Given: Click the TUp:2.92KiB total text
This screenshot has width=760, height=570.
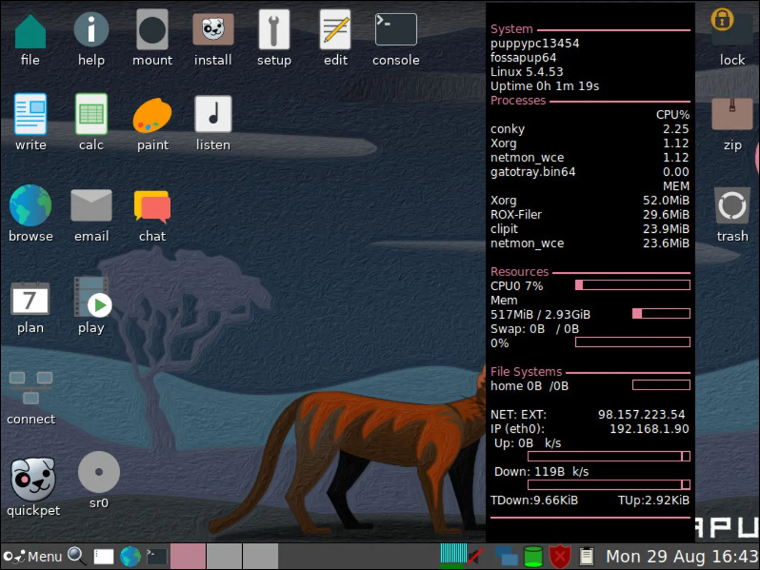Looking at the screenshot, I should [653, 500].
